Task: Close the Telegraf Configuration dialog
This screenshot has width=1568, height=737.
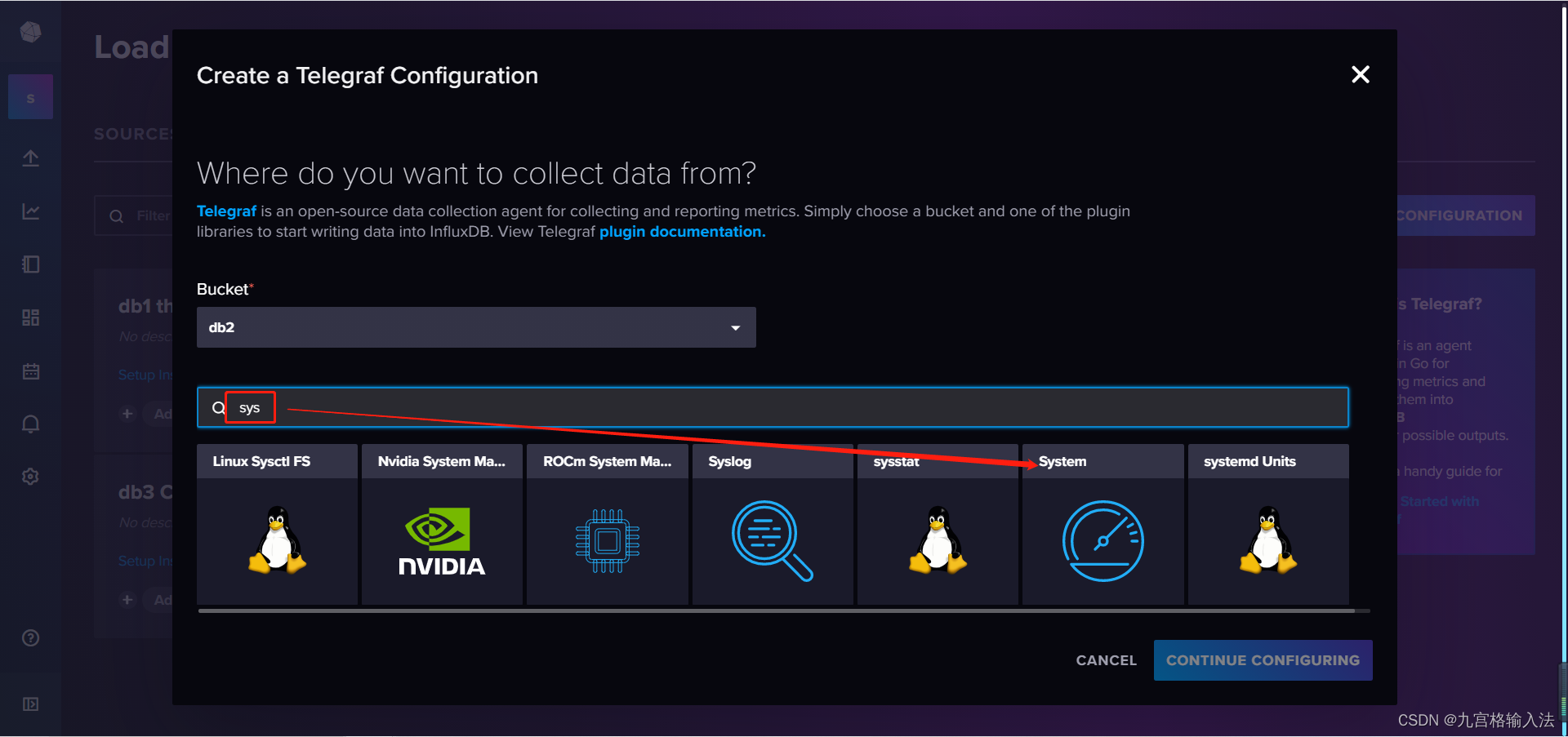Action: (1360, 74)
